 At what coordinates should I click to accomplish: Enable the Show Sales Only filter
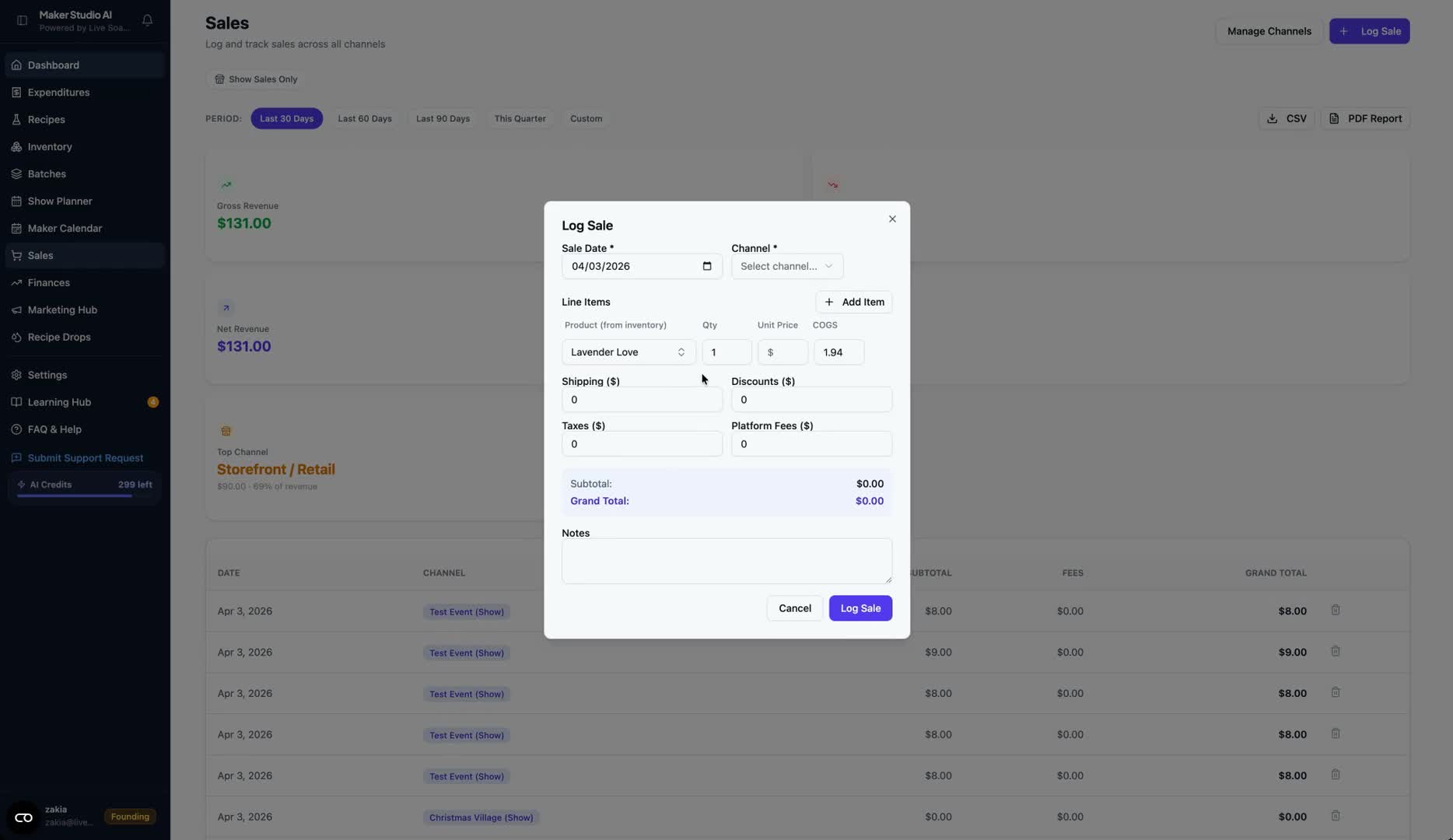click(256, 79)
